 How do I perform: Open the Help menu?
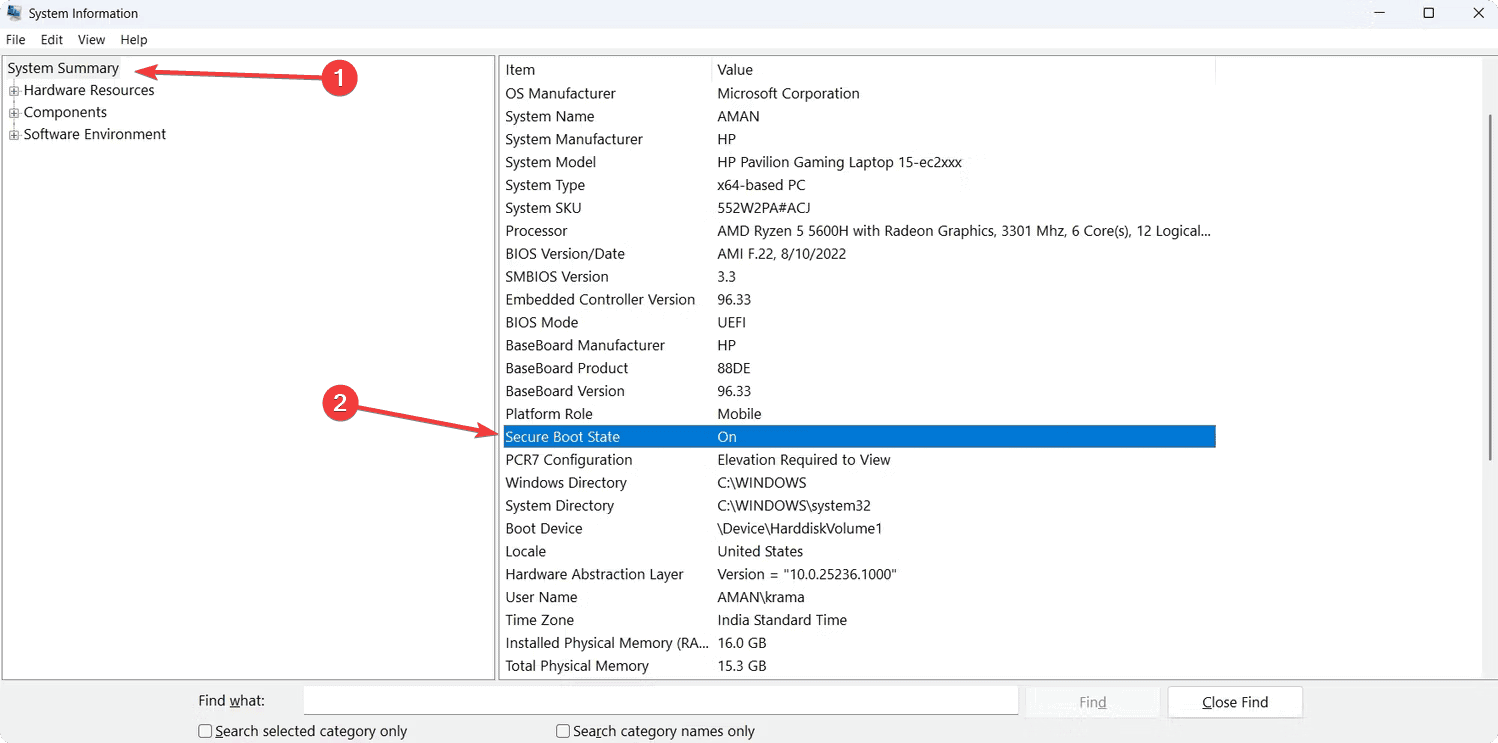[134, 40]
